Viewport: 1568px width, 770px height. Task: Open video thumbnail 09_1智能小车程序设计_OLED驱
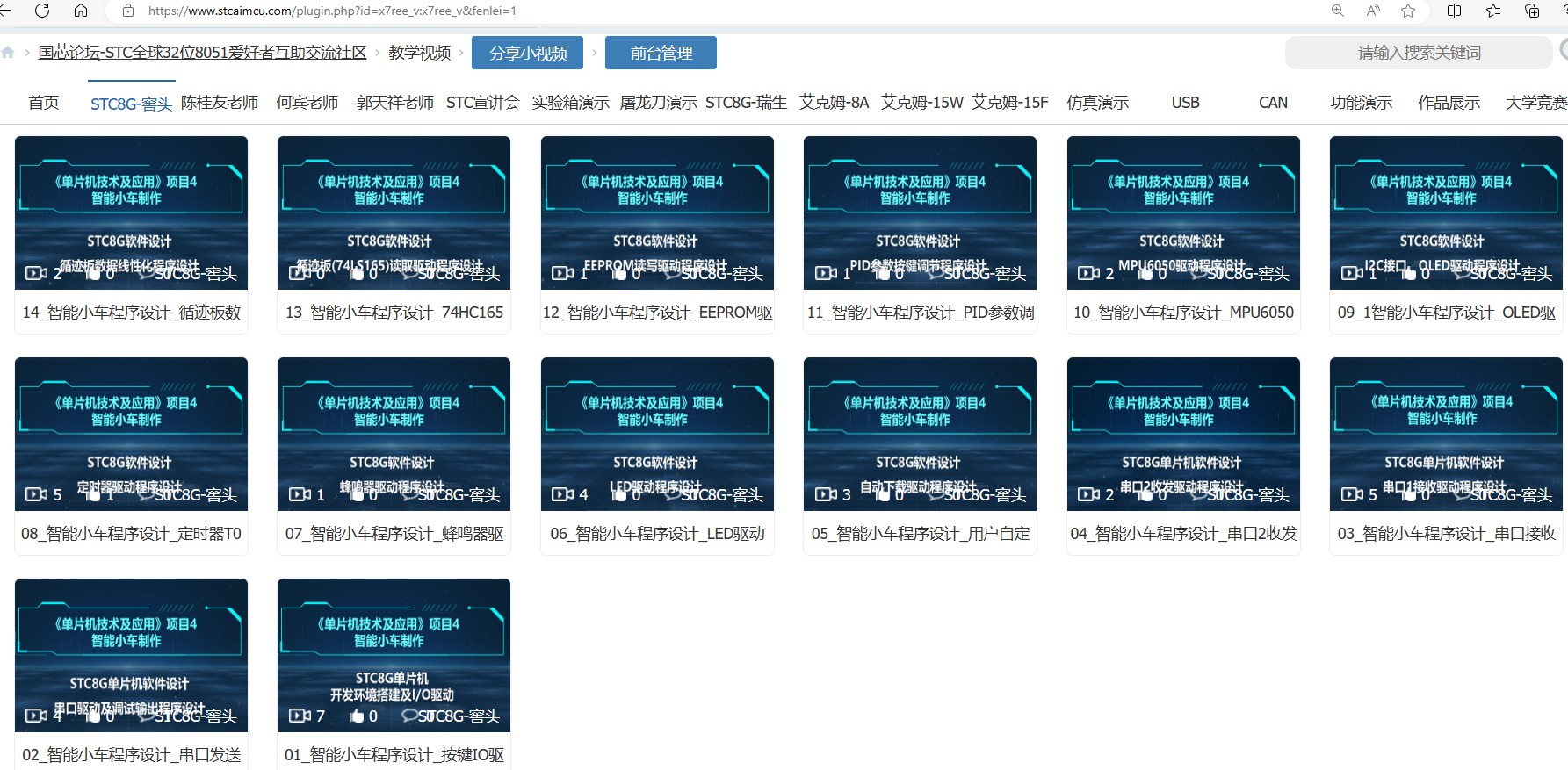coord(1446,212)
